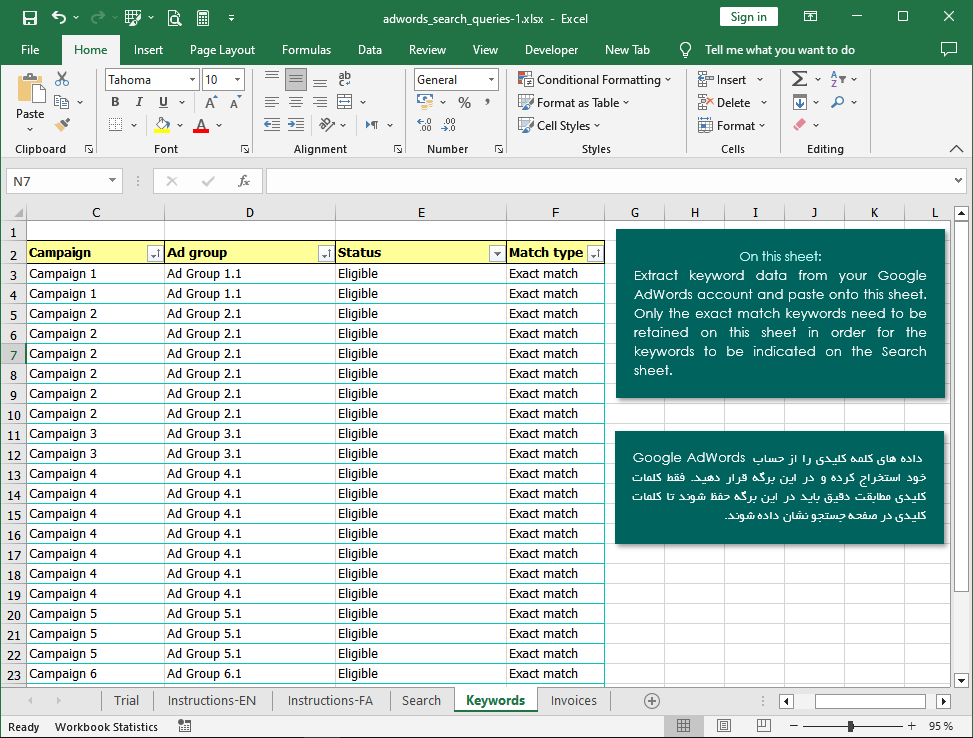
Task: Decrease font size
Action: tap(235, 102)
